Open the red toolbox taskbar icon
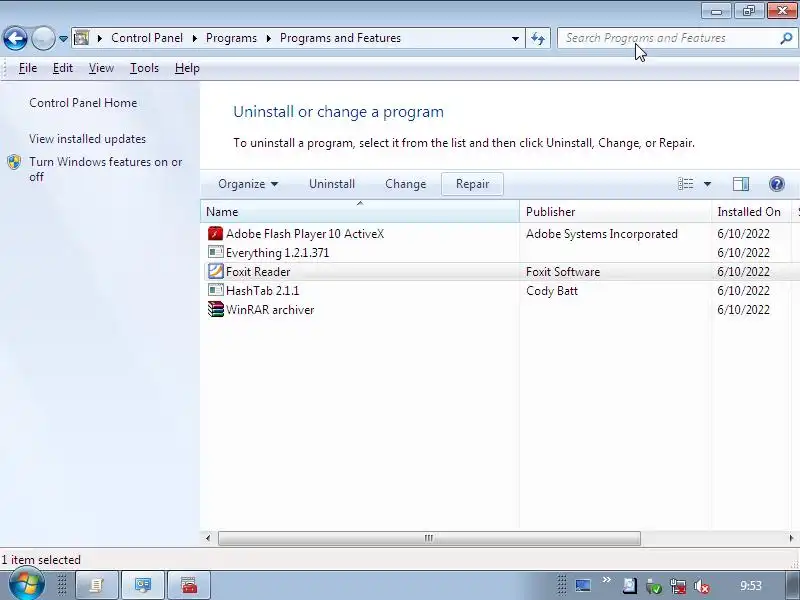The image size is (800, 600). 189,585
